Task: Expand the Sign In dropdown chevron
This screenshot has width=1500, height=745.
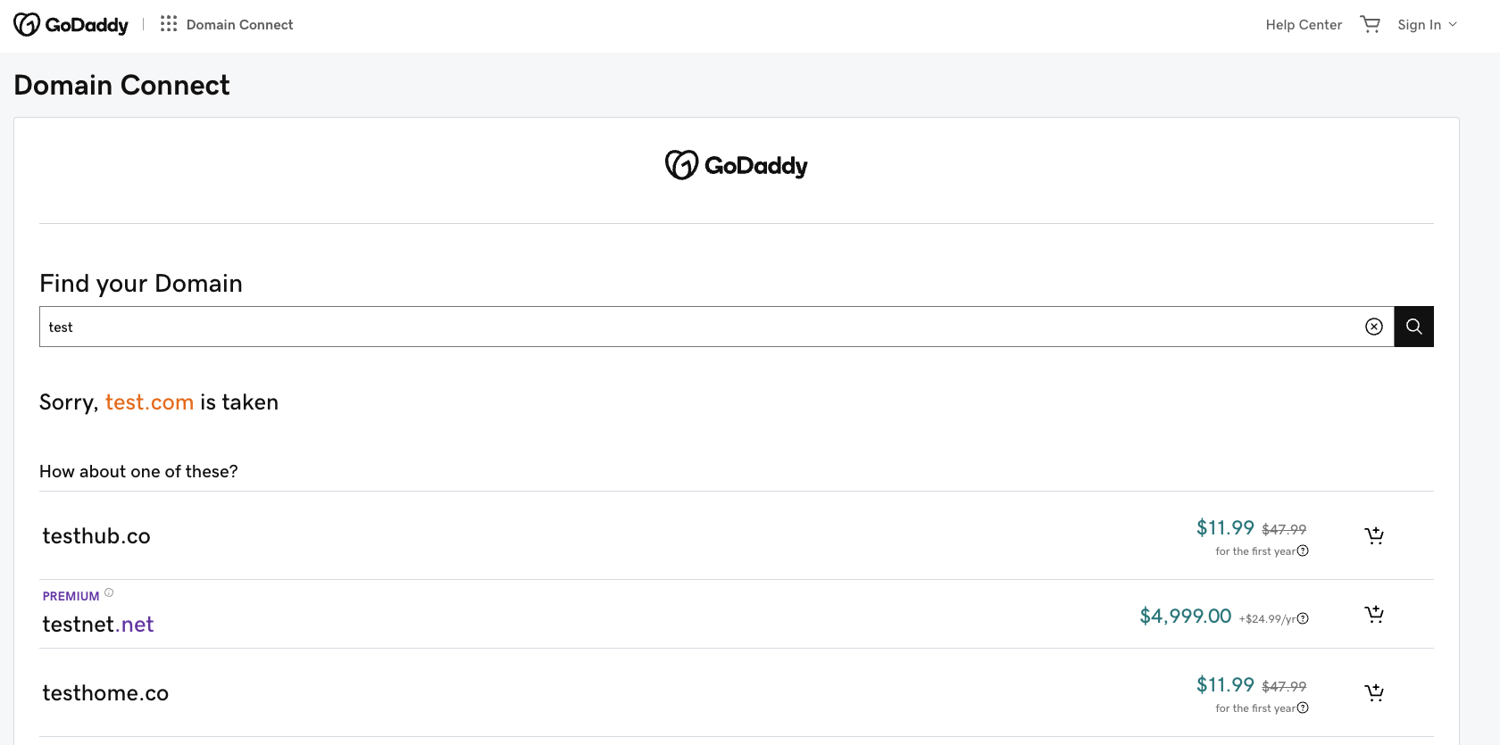Action: [1455, 24]
